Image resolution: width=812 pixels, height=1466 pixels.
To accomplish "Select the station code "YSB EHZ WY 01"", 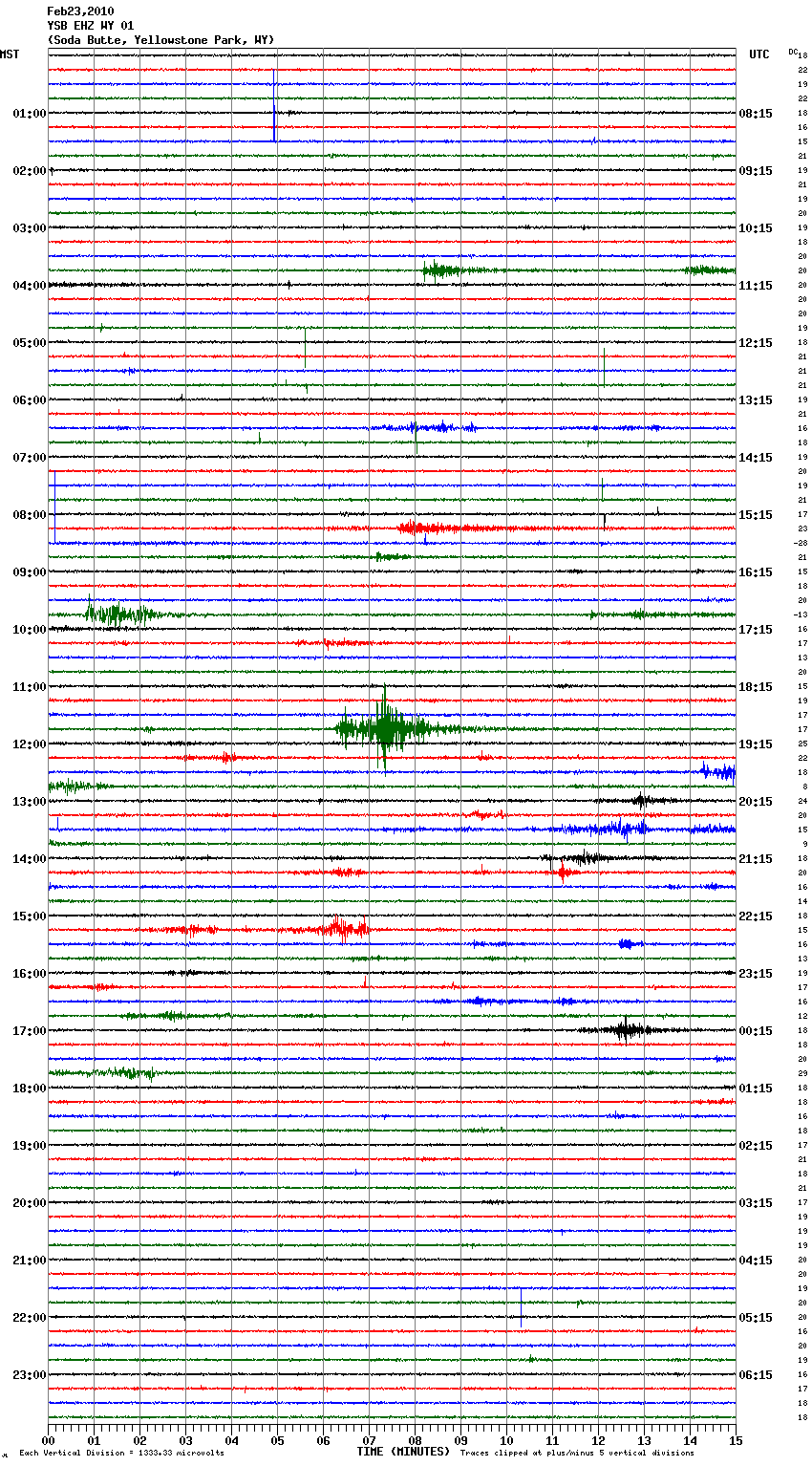I will (91, 26).
